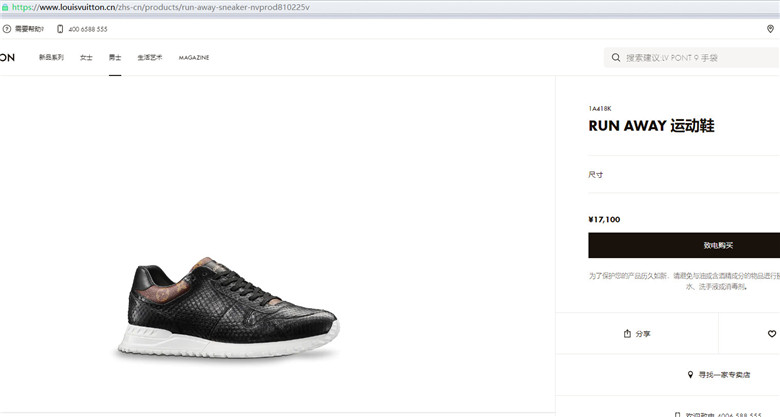
Task: Click the location pin icon at top right
Action: [x=770, y=29]
